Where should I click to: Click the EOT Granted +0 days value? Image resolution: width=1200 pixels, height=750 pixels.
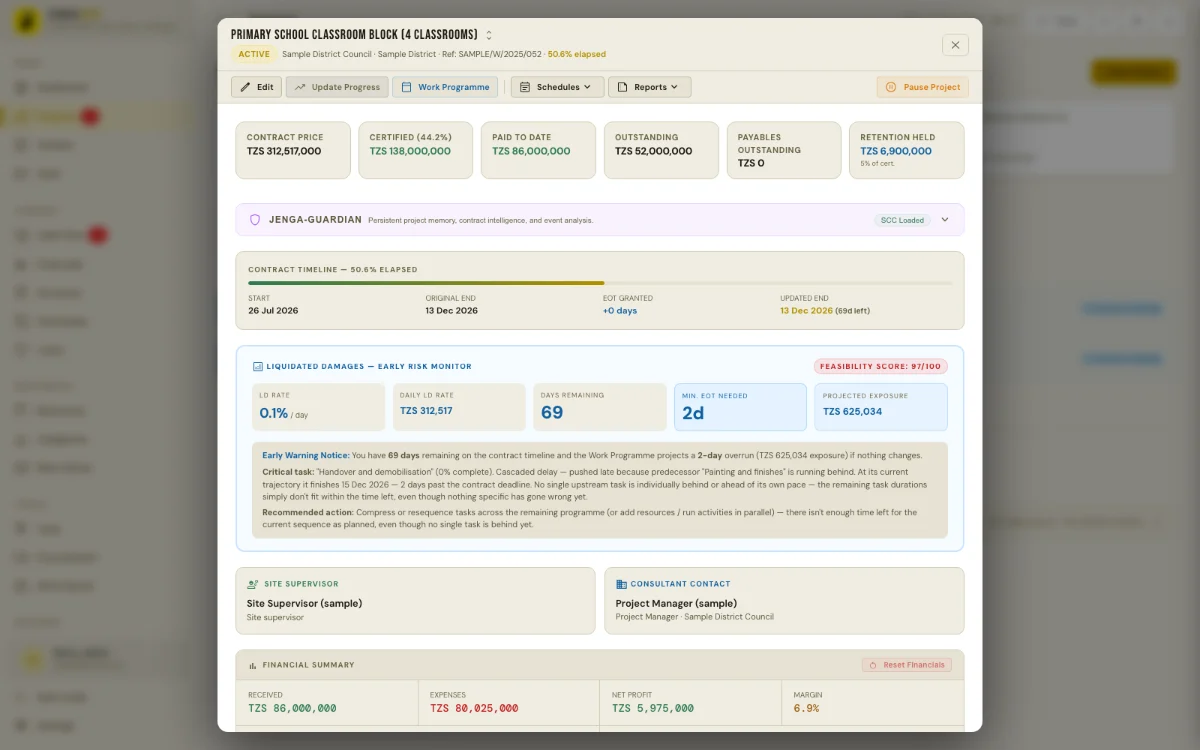click(x=620, y=311)
